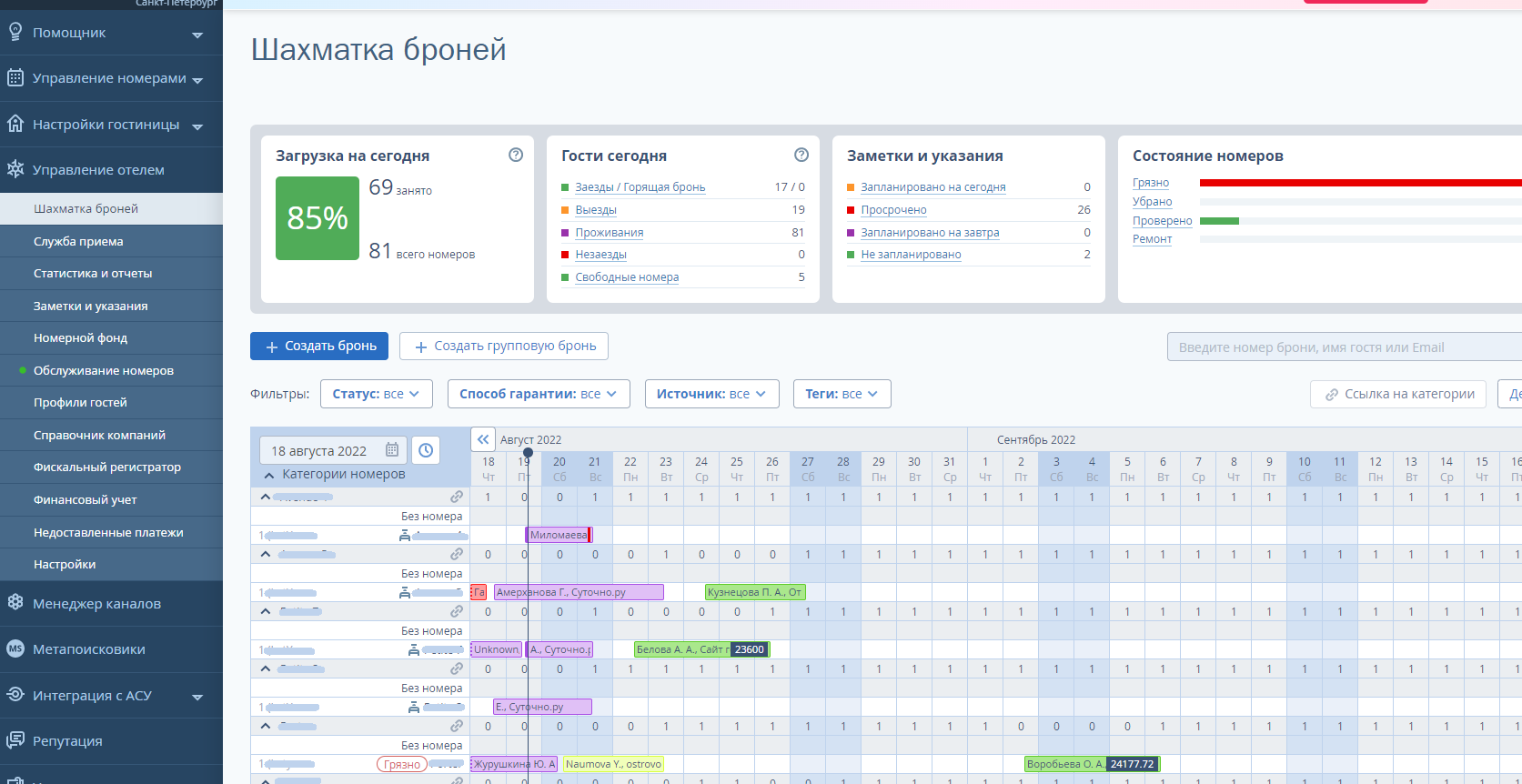Screen dimensions: 1522x784
Task: Open Справочник компаний menu item
Action: click(x=111, y=435)
